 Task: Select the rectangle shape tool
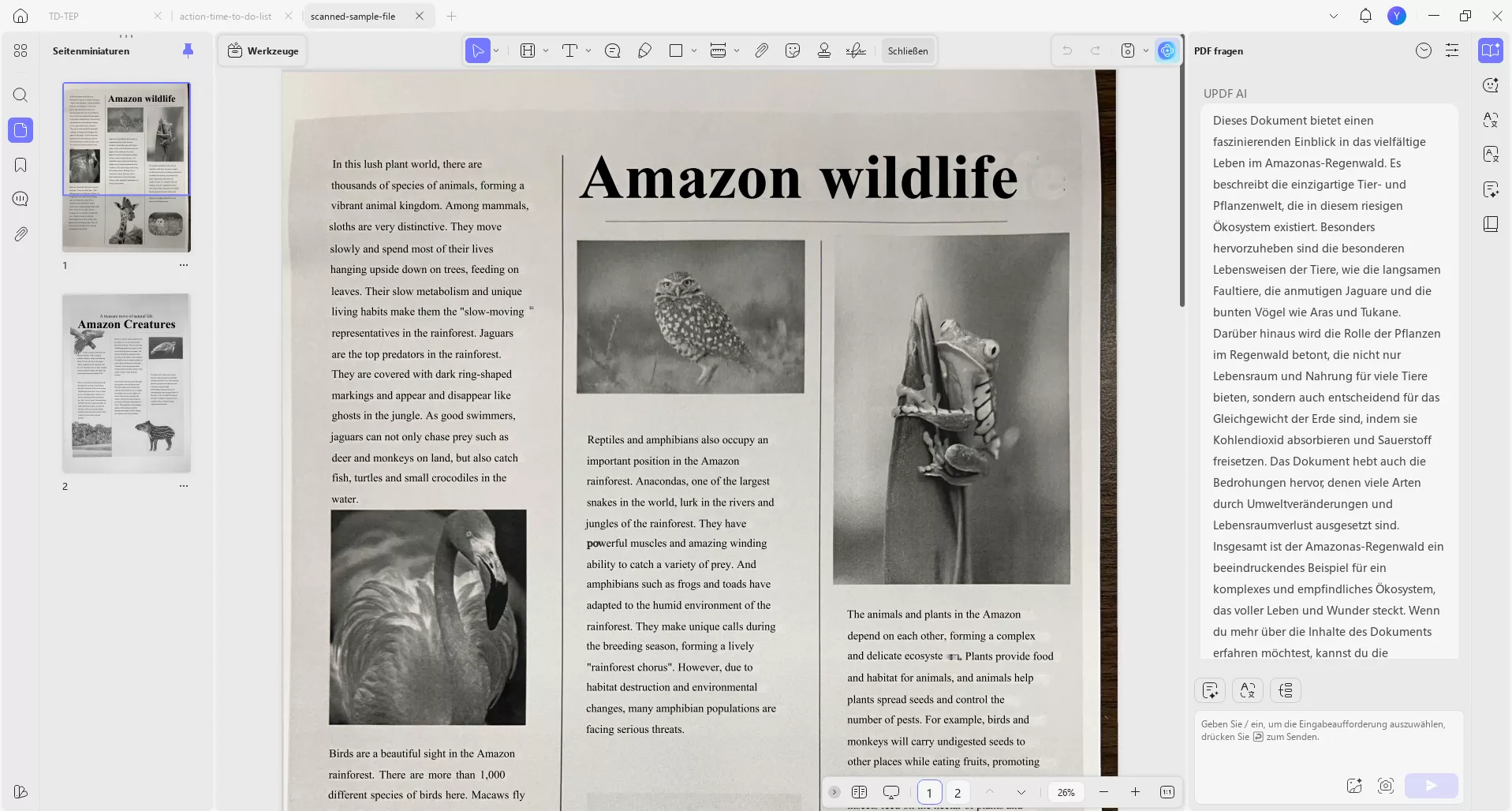click(676, 51)
